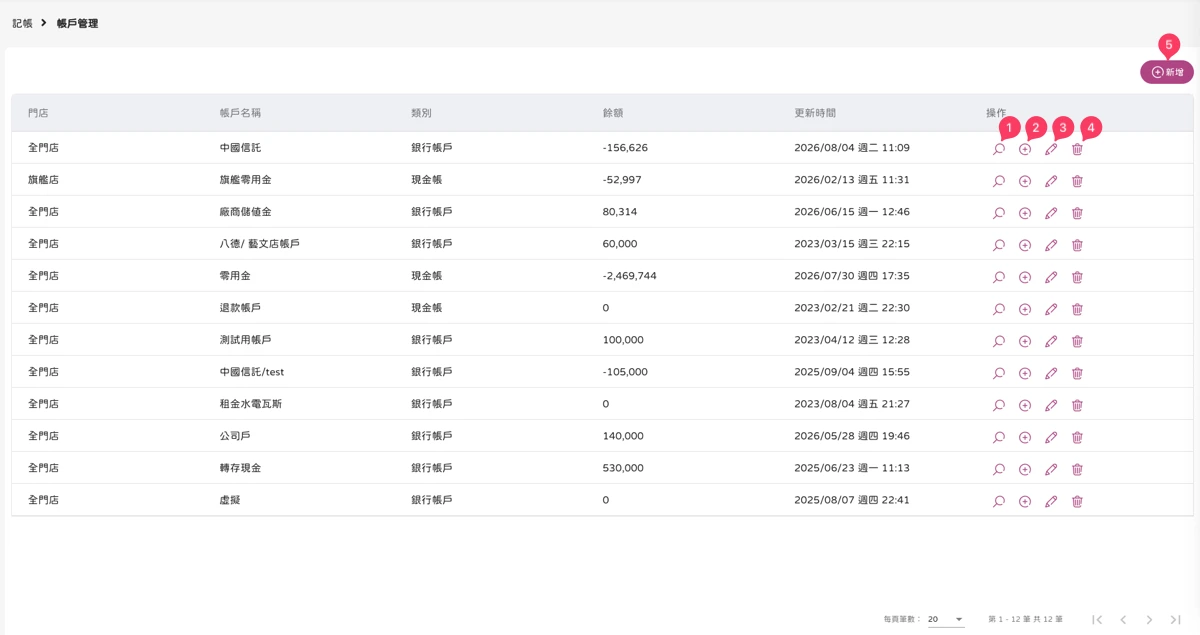1200x635 pixels.
Task: Add entry to 轉存現金 account
Action: coord(1025,469)
